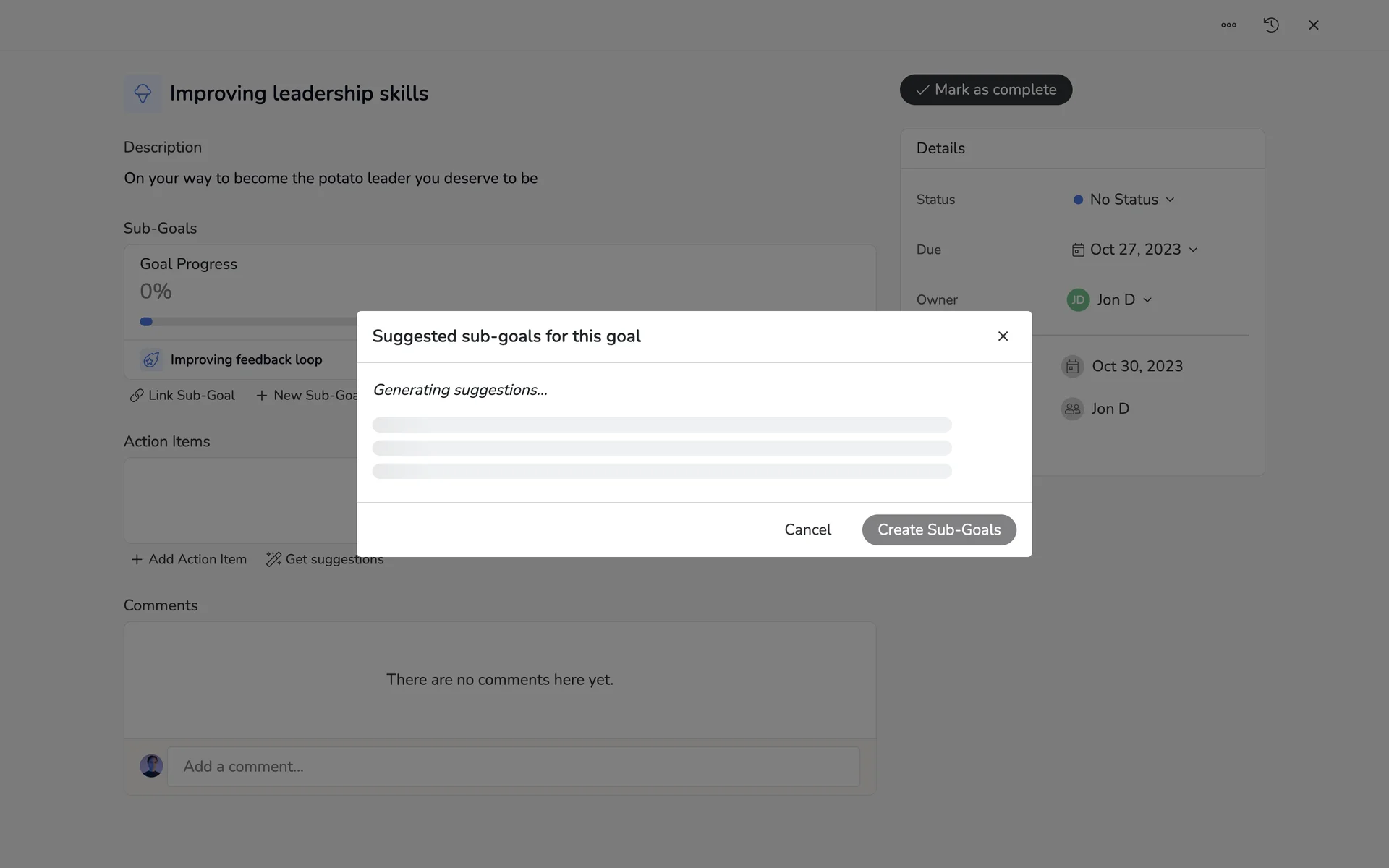Click the Create Sub-Goals button
This screenshot has height=868, width=1389.
tap(939, 529)
